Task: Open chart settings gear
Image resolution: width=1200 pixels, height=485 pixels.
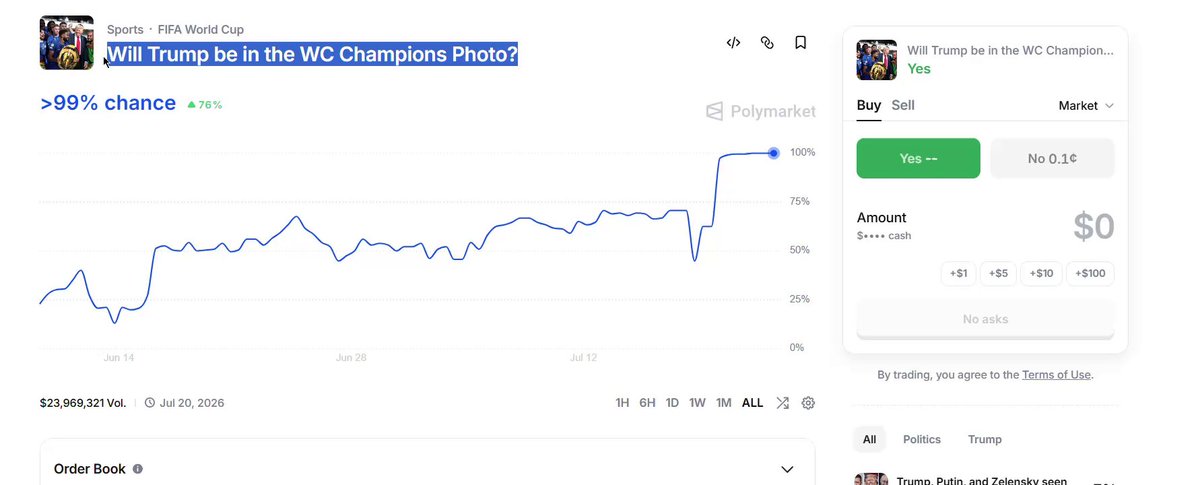Action: coord(808,403)
